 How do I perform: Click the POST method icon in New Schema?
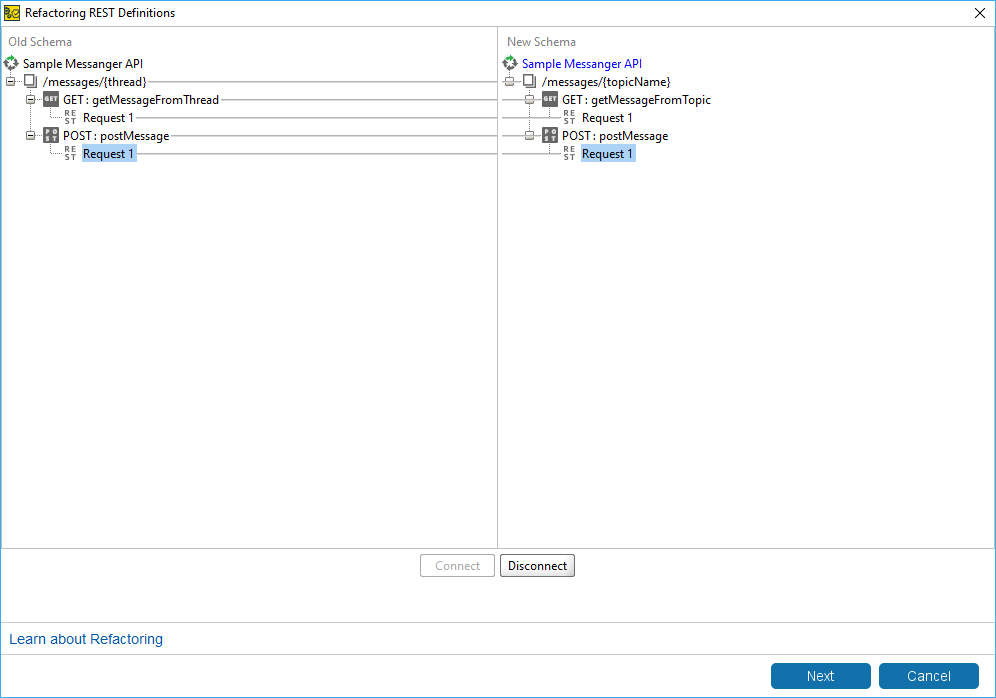pos(550,136)
